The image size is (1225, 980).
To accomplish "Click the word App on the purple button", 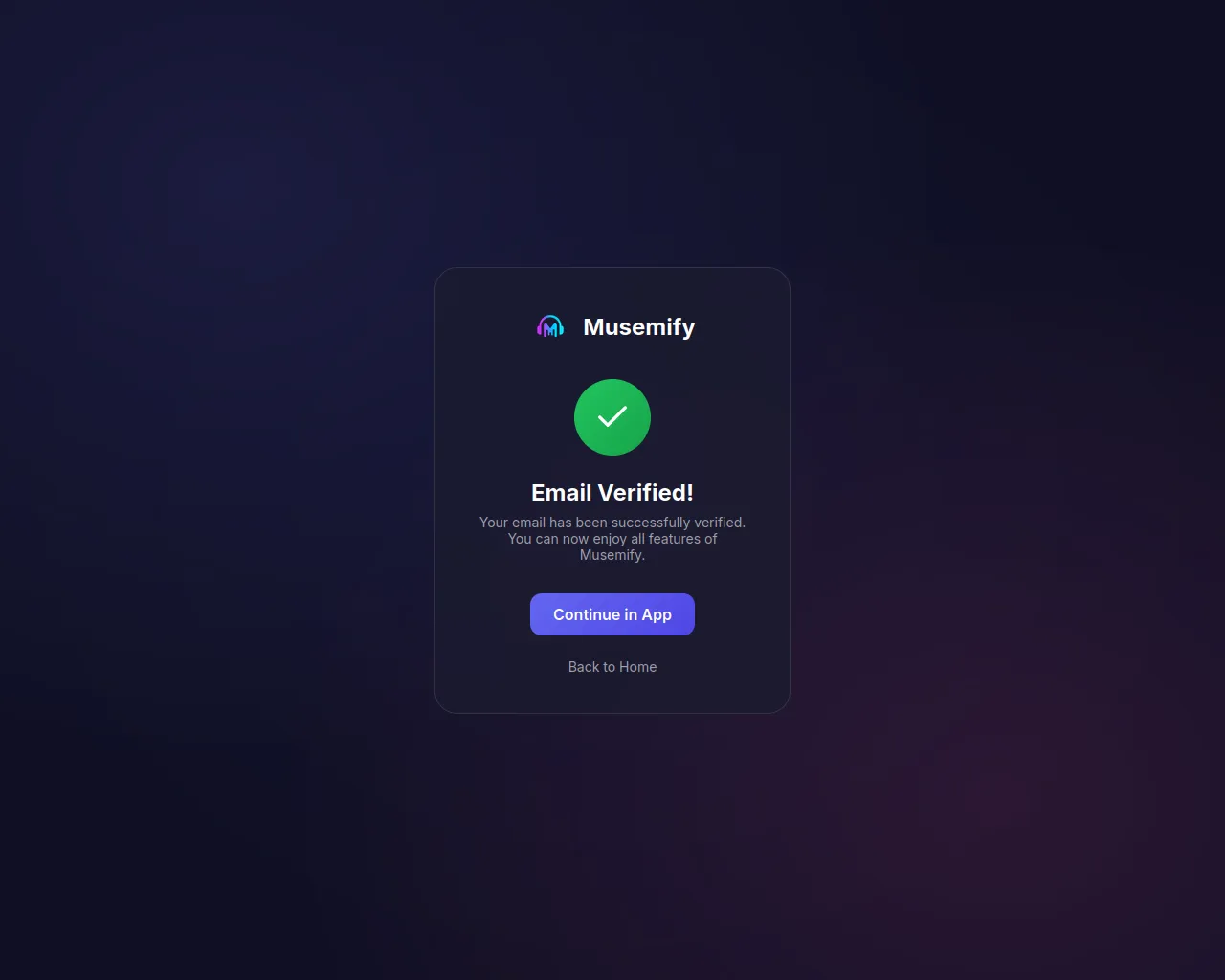I will point(657,615).
